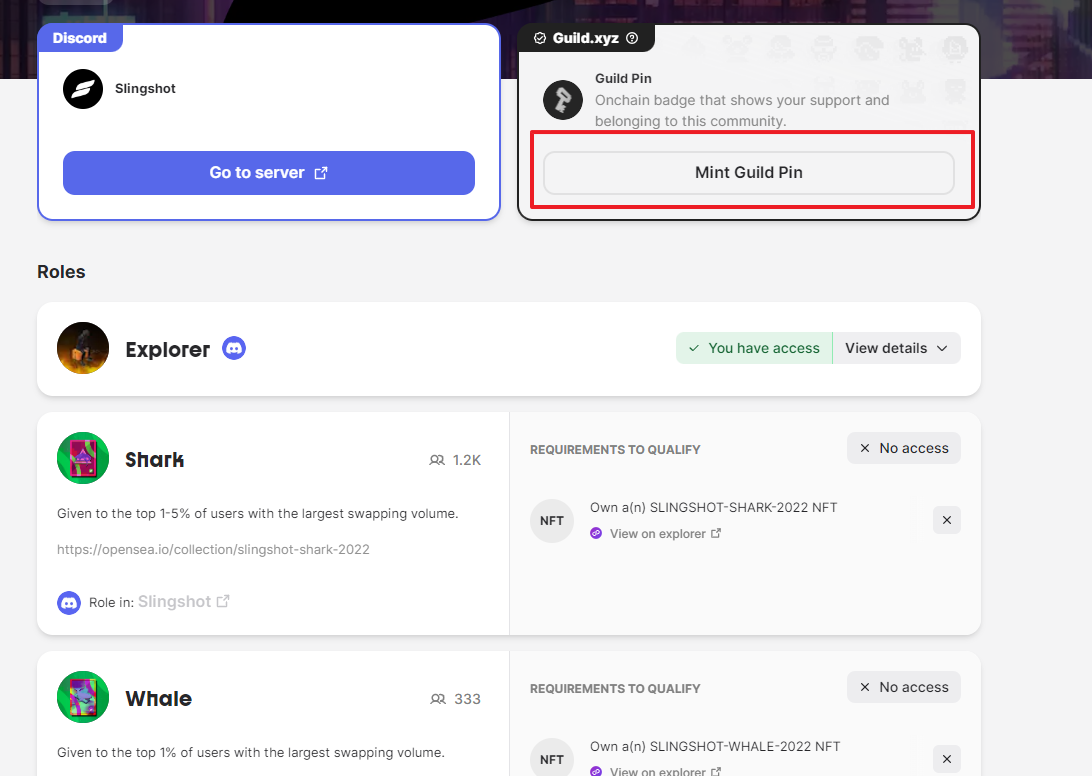1092x776 pixels.
Task: Click X icon on Shark NFT requirement
Action: [x=947, y=520]
